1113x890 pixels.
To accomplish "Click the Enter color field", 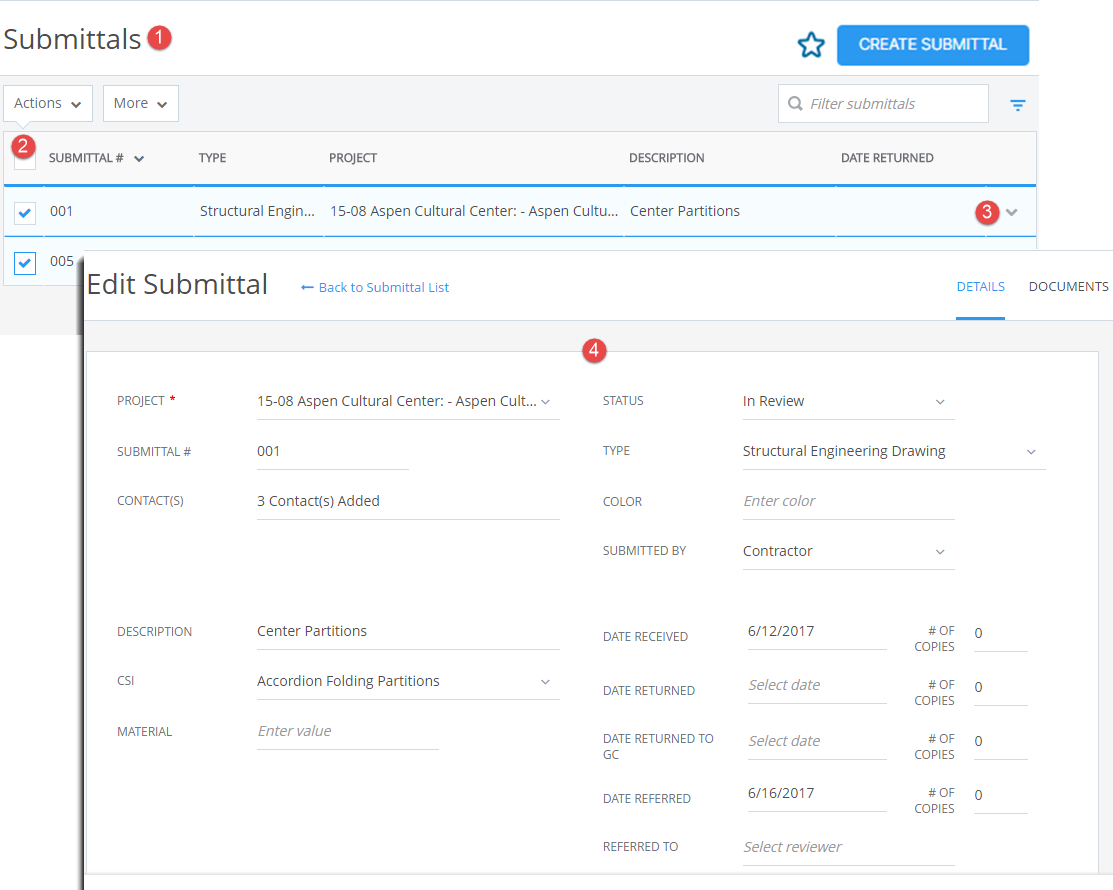I will point(848,502).
